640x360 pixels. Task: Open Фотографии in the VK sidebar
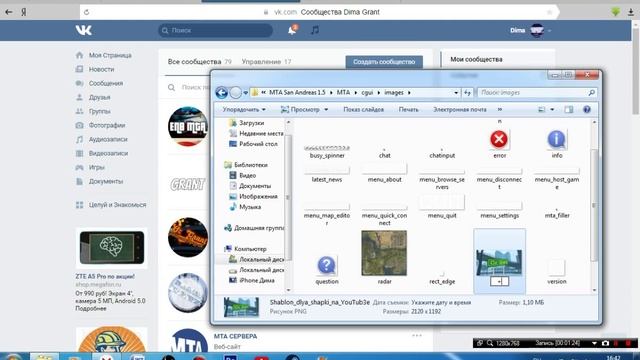[107, 125]
